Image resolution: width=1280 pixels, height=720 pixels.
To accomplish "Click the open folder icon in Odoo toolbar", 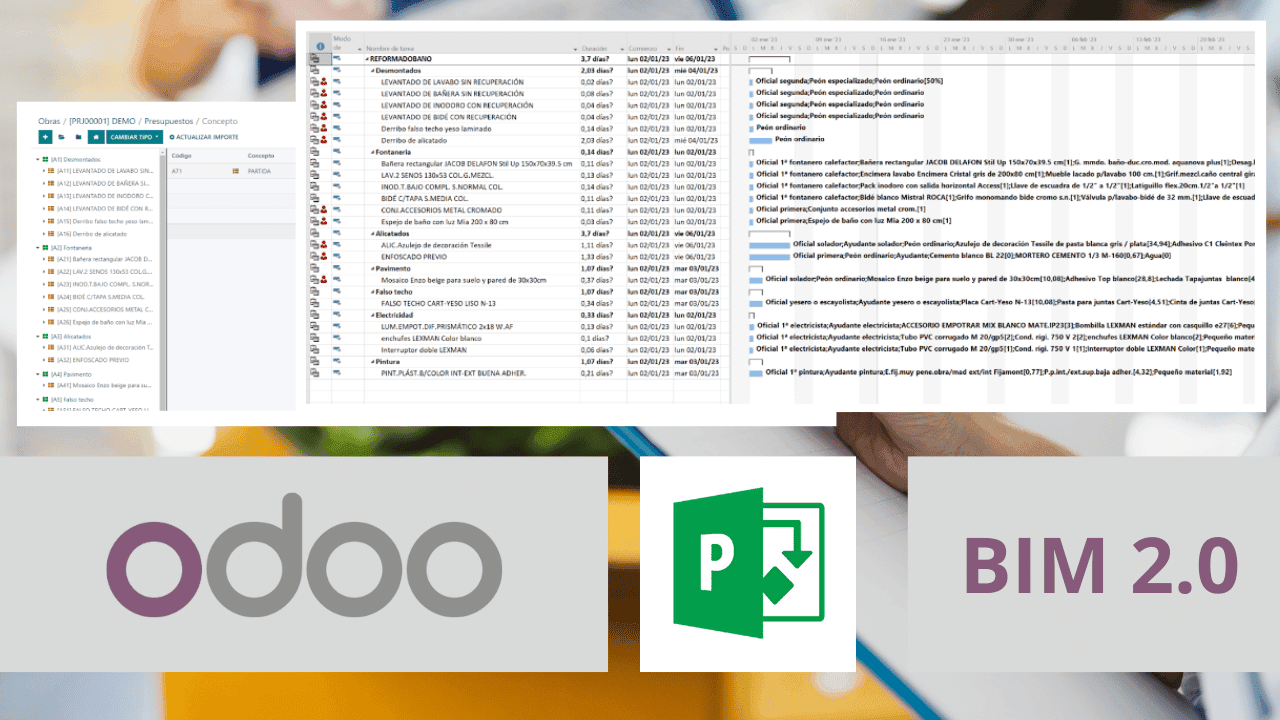I will (x=62, y=136).
